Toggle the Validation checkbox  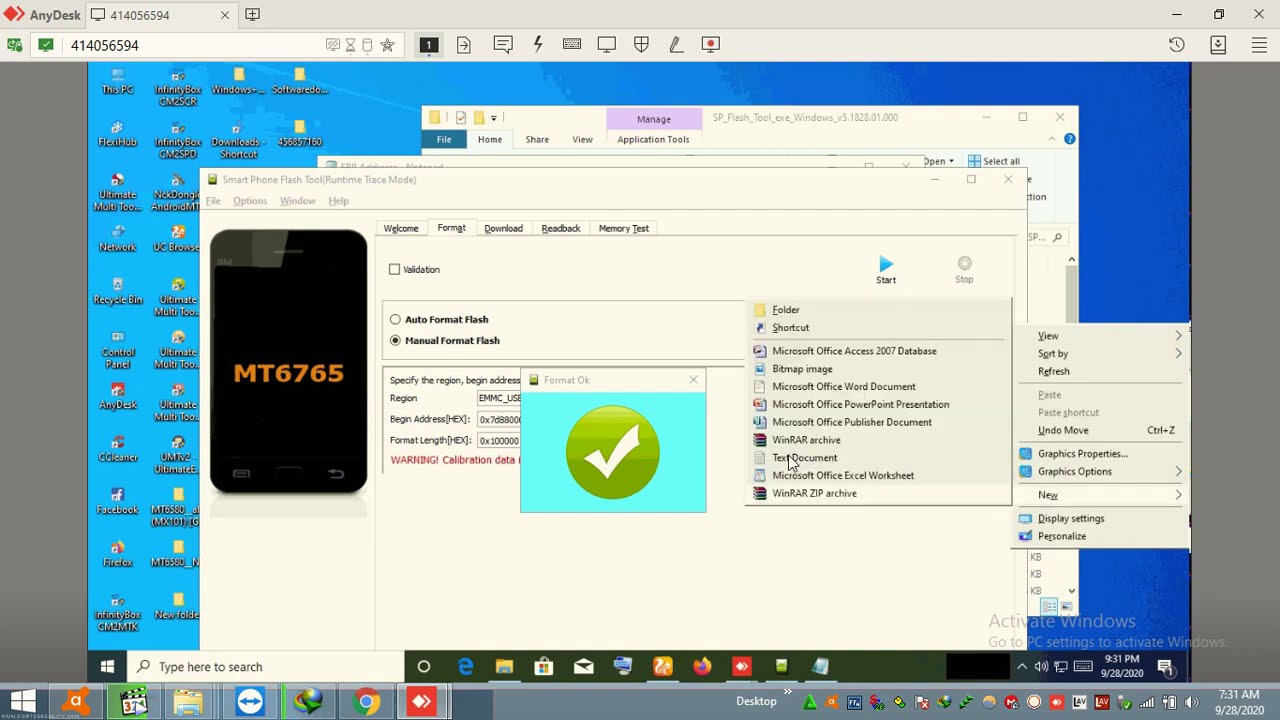tap(395, 269)
